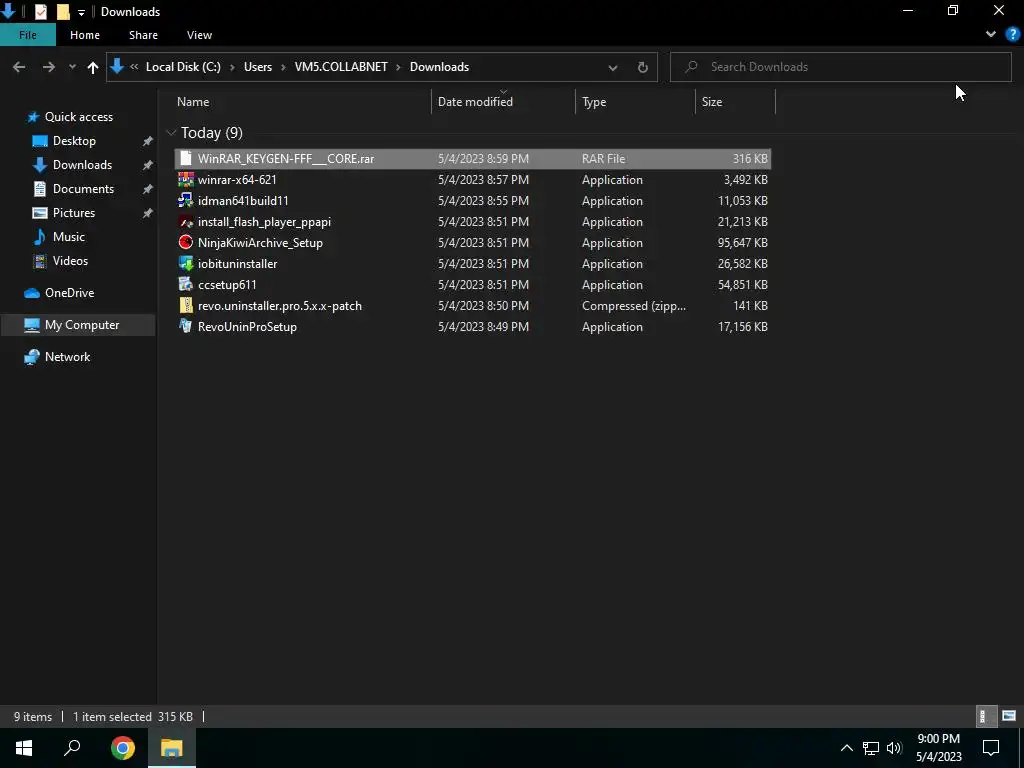Open Customize Quick Access Toolbar dropdown
This screenshot has height=768, width=1024.
81,12
